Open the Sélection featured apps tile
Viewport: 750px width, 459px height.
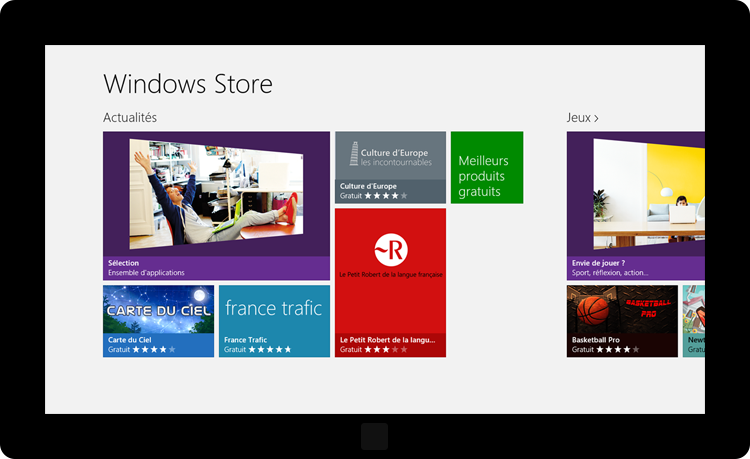[x=216, y=206]
